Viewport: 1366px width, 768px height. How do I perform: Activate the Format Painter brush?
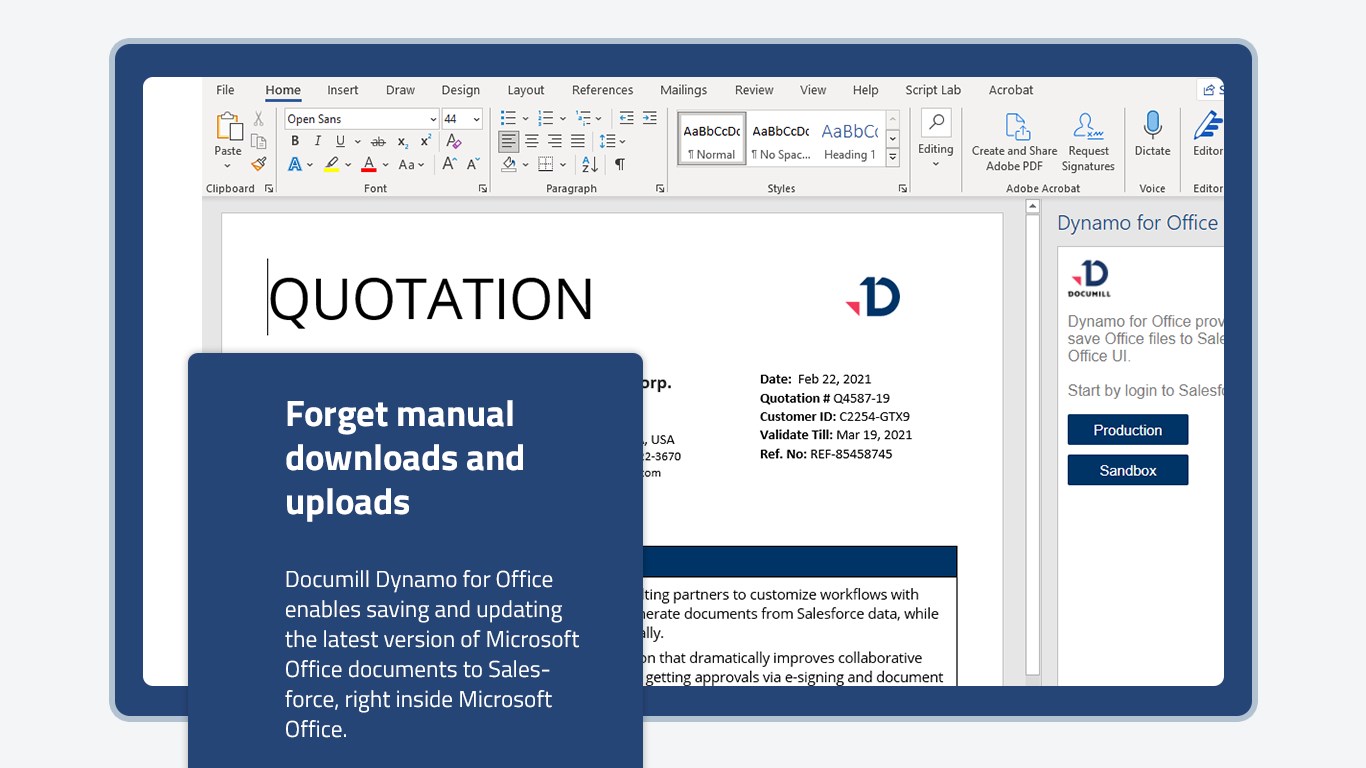coord(259,163)
